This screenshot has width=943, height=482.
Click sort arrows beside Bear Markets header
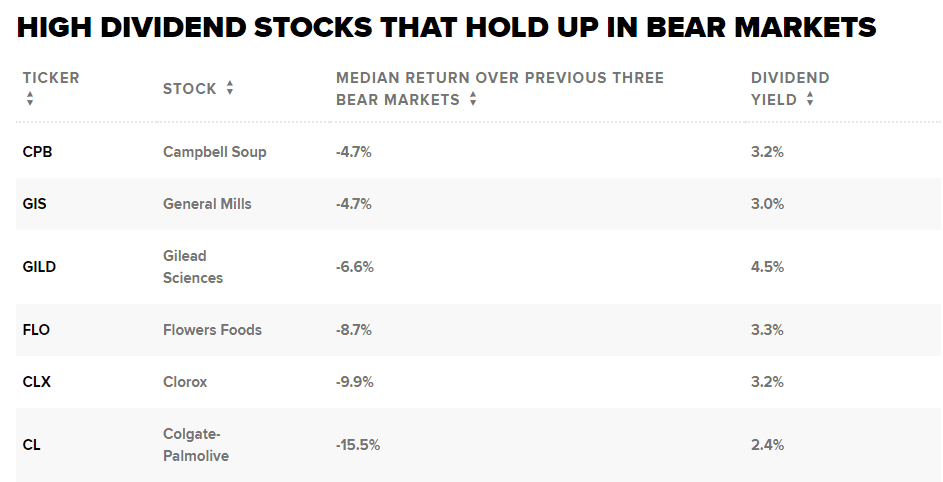coord(473,99)
